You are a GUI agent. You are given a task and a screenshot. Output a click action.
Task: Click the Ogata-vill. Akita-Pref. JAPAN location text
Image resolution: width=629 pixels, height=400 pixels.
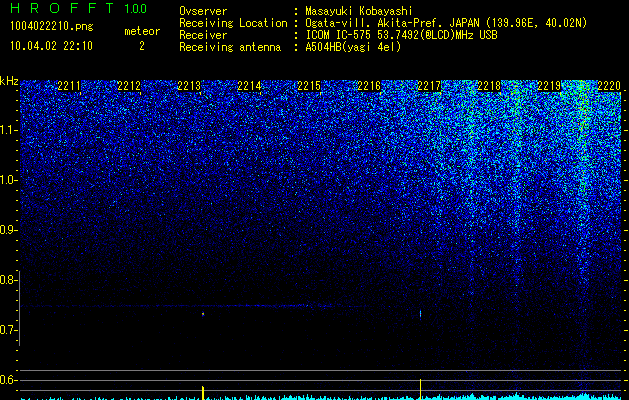coord(446,23)
